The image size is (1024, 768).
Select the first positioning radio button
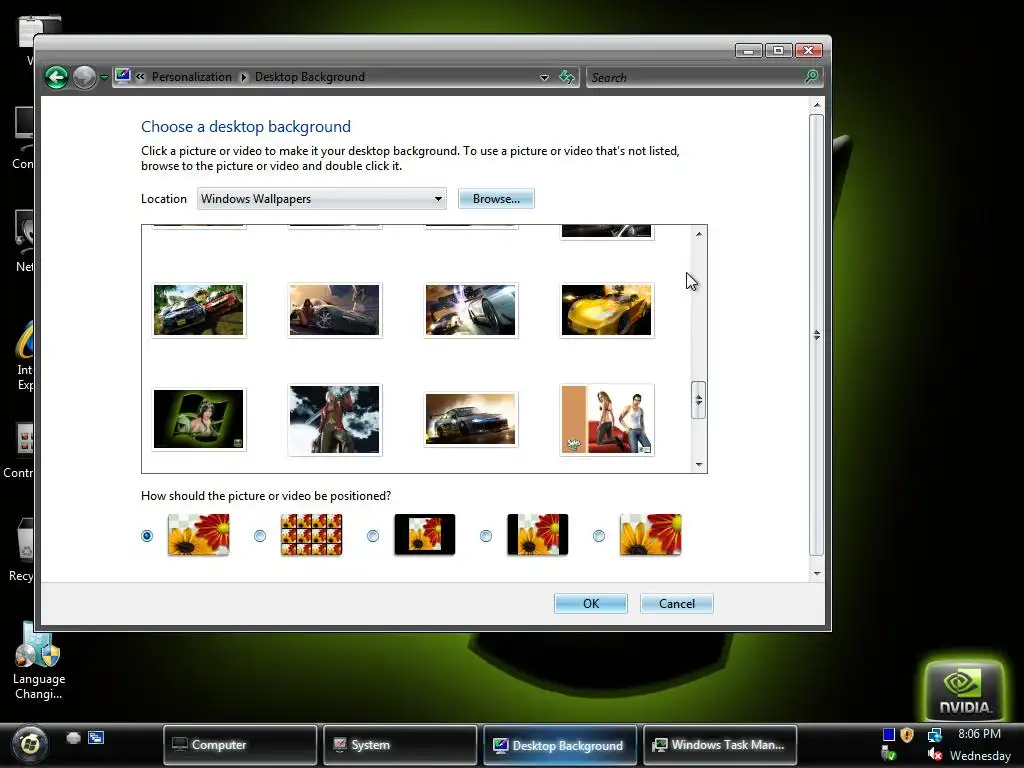point(147,536)
